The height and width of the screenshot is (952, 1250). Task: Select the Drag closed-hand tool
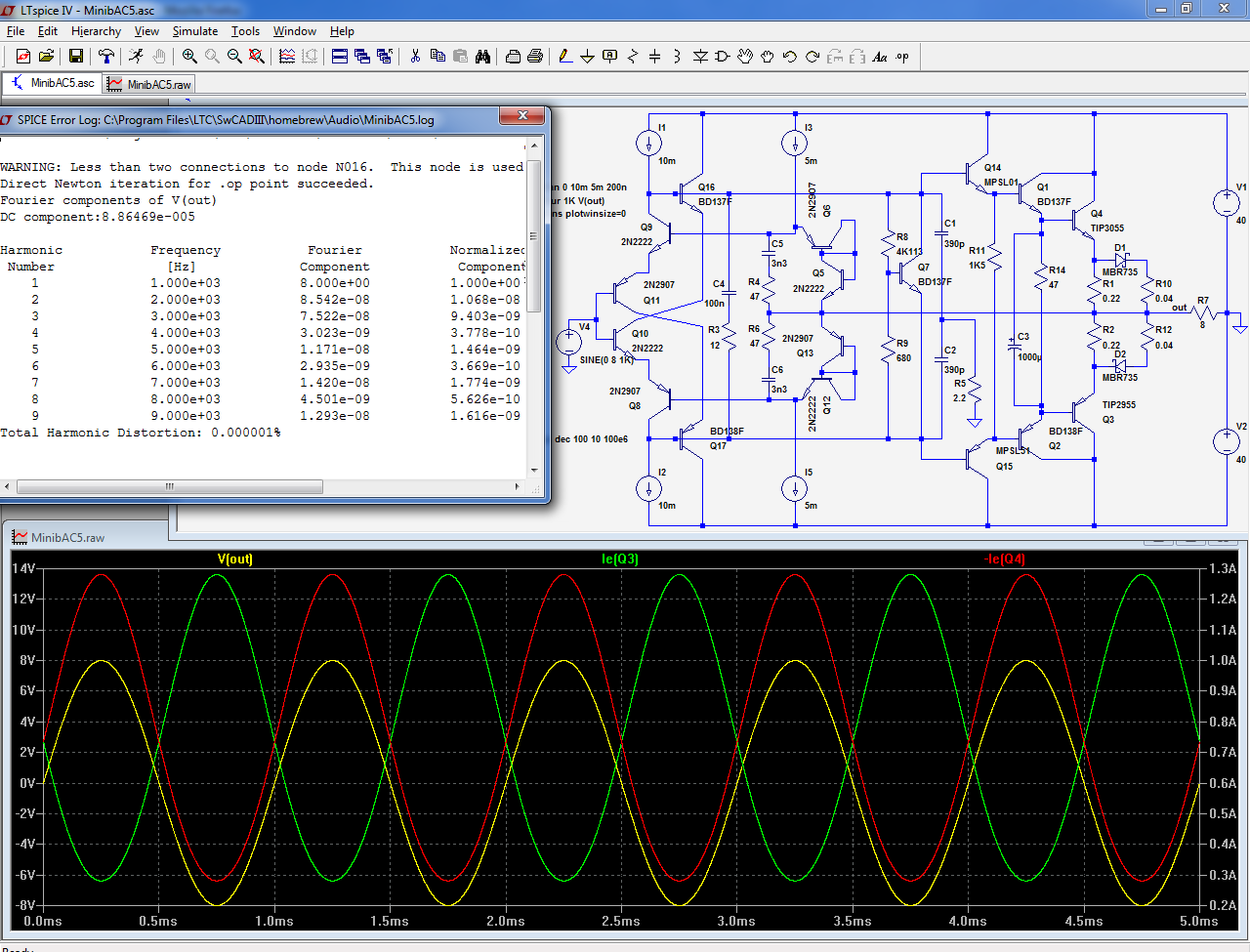click(x=768, y=57)
